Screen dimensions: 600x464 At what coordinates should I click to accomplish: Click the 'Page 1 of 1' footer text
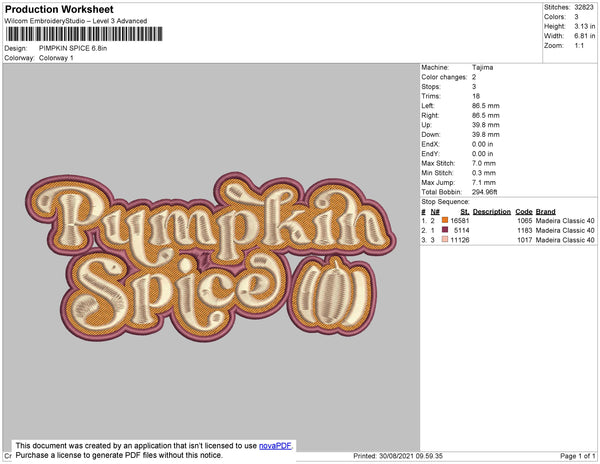pyautogui.click(x=578, y=456)
